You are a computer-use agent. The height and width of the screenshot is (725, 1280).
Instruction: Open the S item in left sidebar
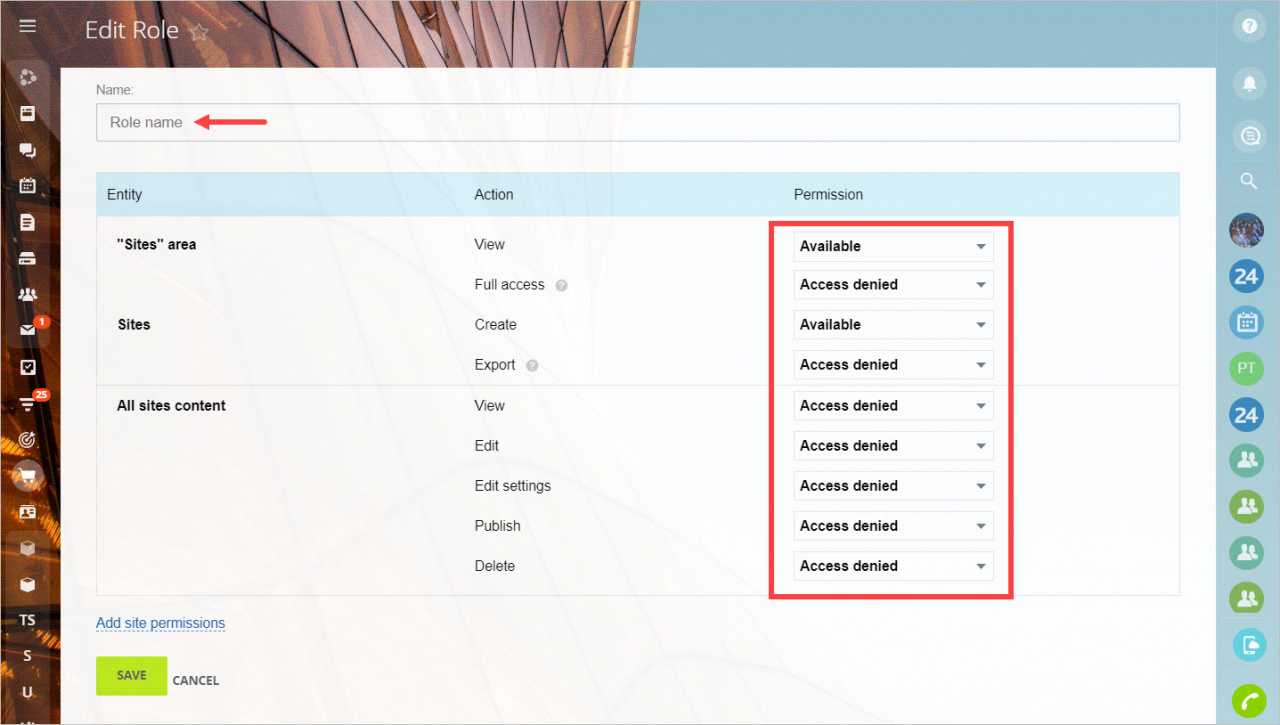pos(27,656)
